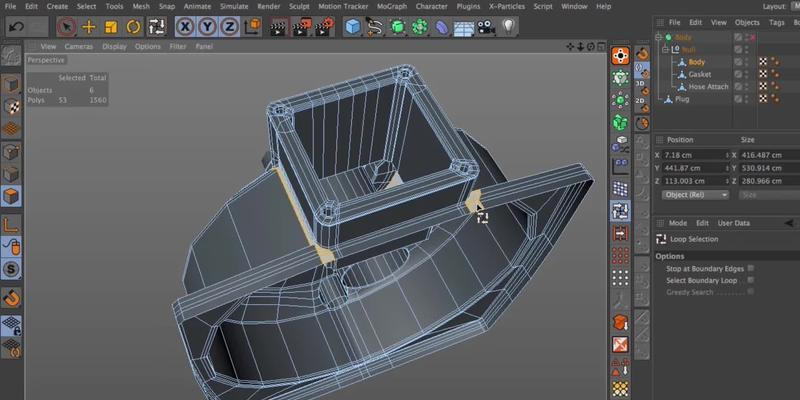Select the Live Selection arrow tool
The width and height of the screenshot is (800, 400).
tap(66, 27)
